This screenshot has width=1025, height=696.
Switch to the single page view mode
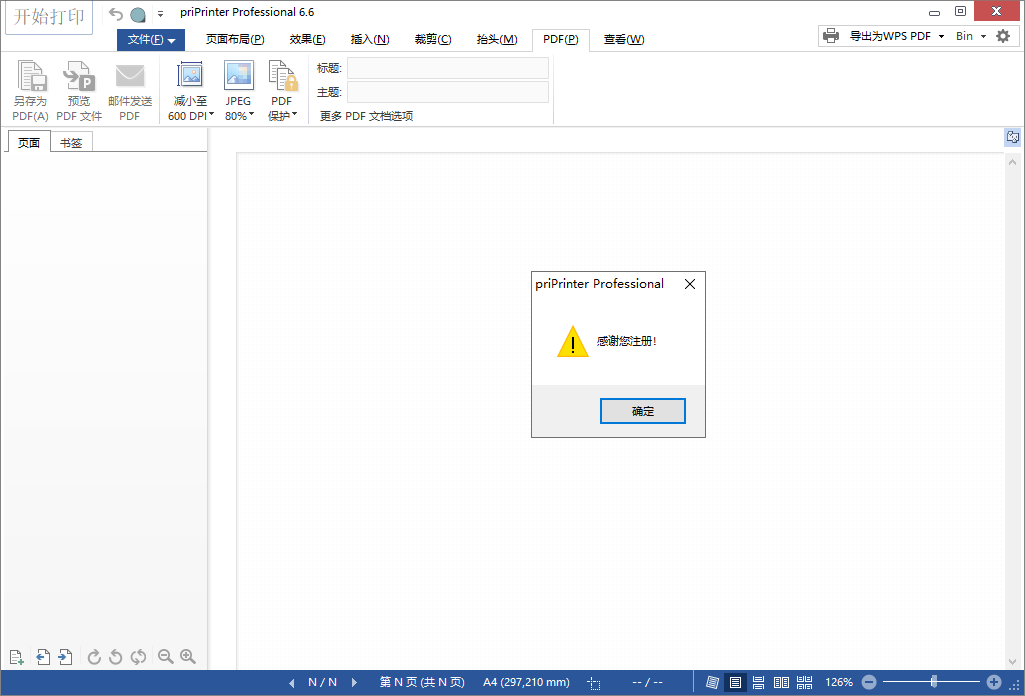735,682
